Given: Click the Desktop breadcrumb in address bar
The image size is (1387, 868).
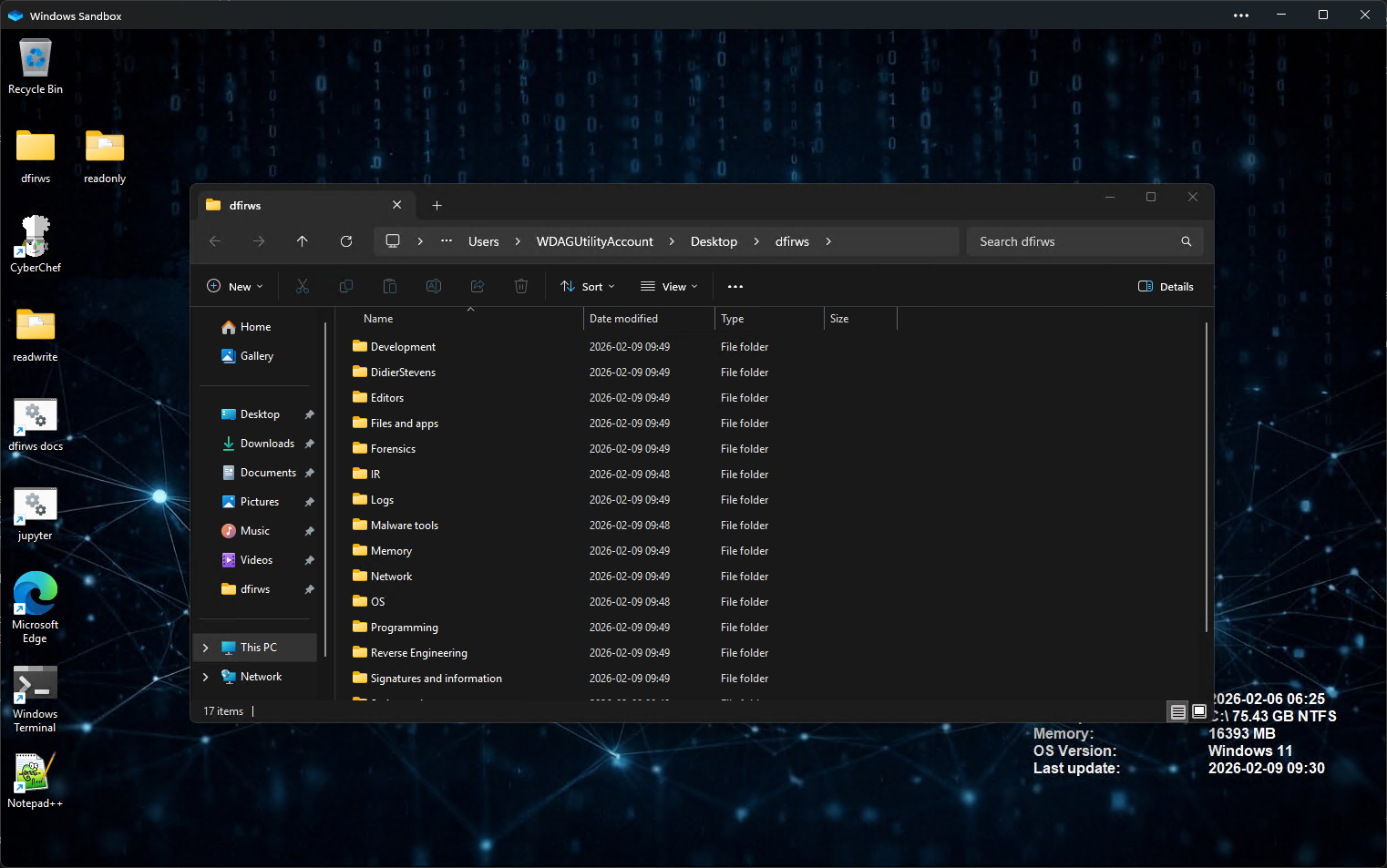Looking at the screenshot, I should pos(714,241).
